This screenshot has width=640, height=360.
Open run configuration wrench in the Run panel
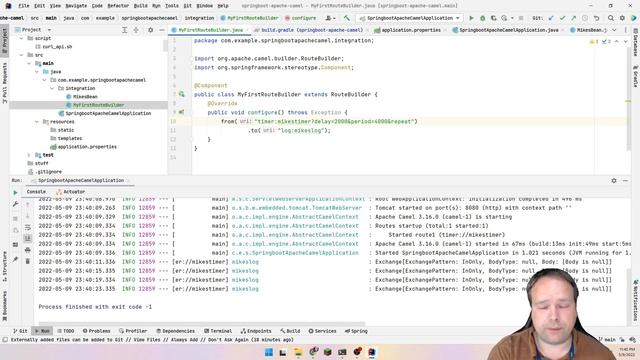coord(16,204)
